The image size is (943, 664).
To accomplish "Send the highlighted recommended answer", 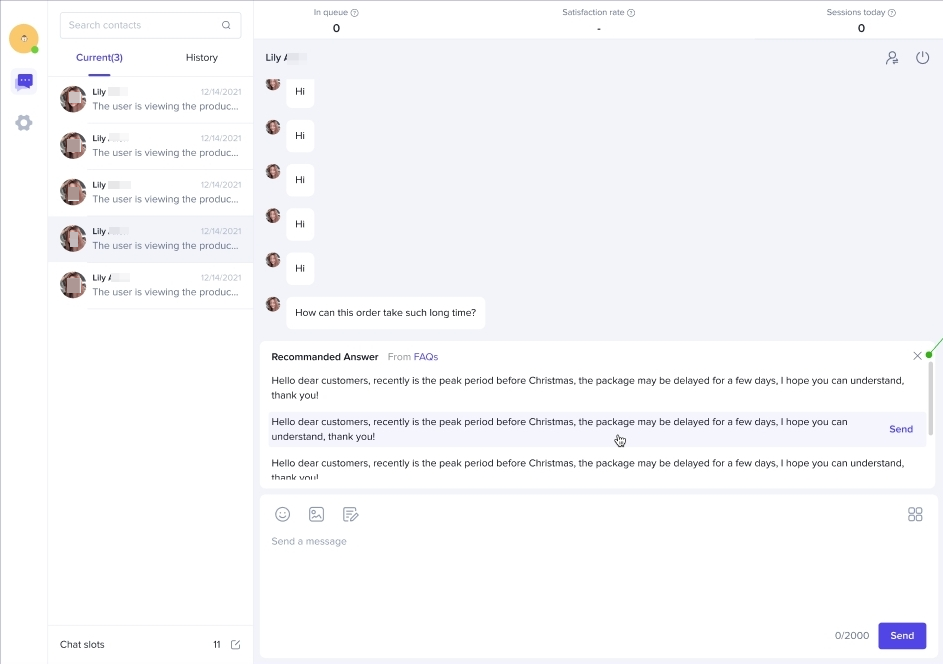I will (x=900, y=429).
